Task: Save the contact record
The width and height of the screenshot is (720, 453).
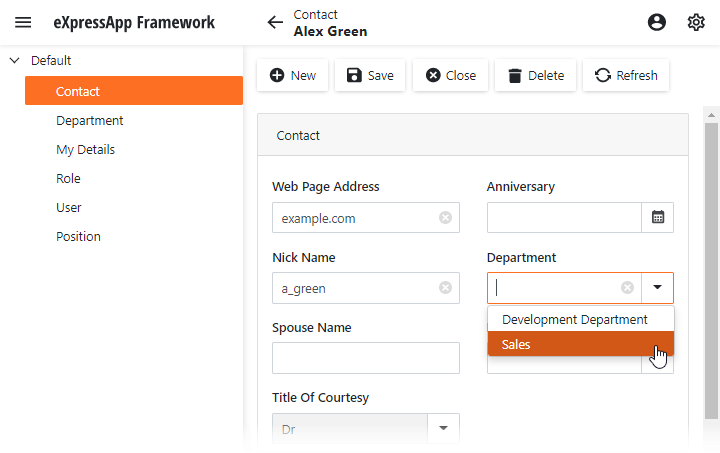Action: click(x=370, y=75)
